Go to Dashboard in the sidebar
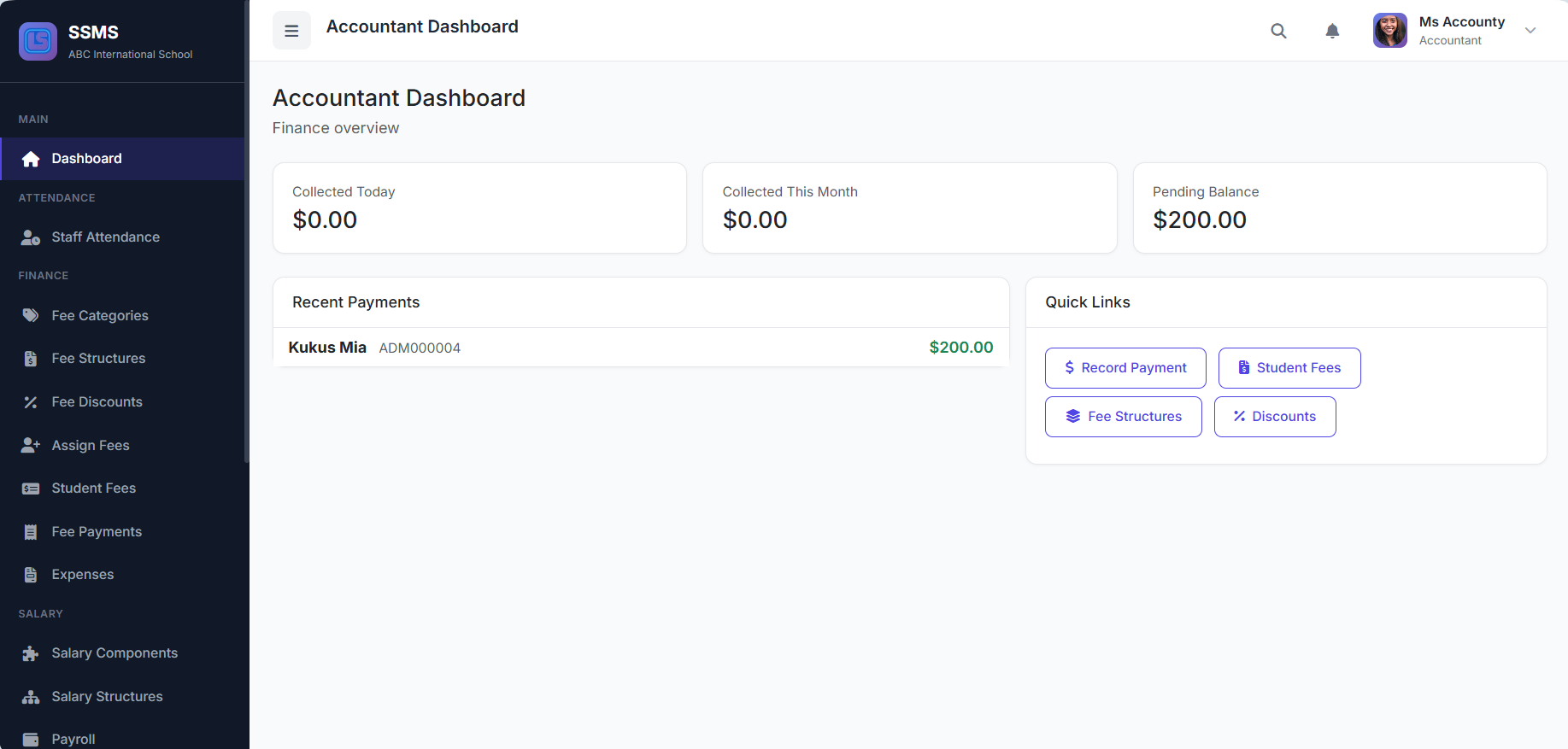This screenshot has width=1568, height=749. pos(86,159)
